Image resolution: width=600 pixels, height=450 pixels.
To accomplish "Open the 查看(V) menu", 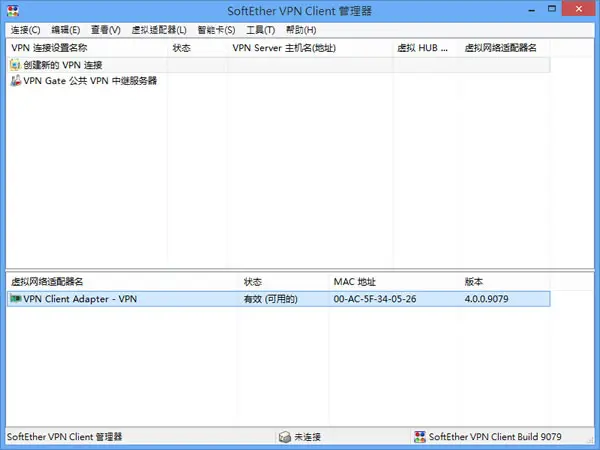I will [106, 30].
